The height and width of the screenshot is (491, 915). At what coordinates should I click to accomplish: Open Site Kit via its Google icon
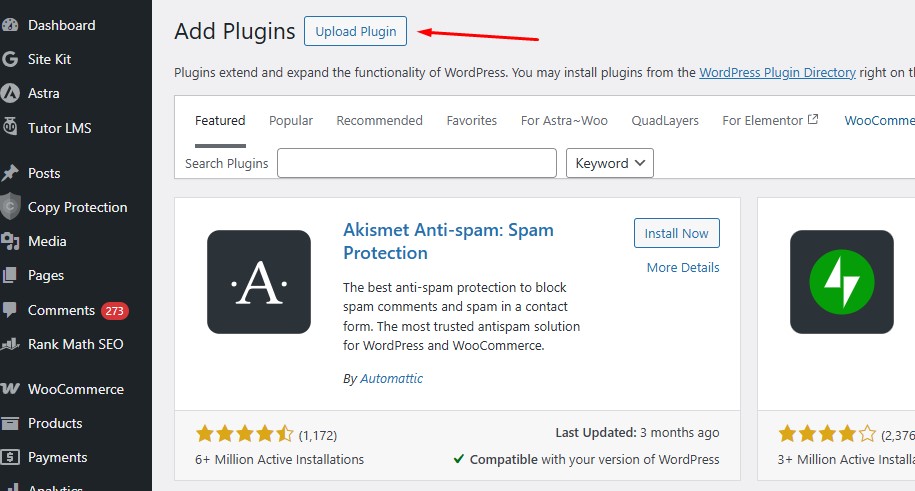(9, 59)
